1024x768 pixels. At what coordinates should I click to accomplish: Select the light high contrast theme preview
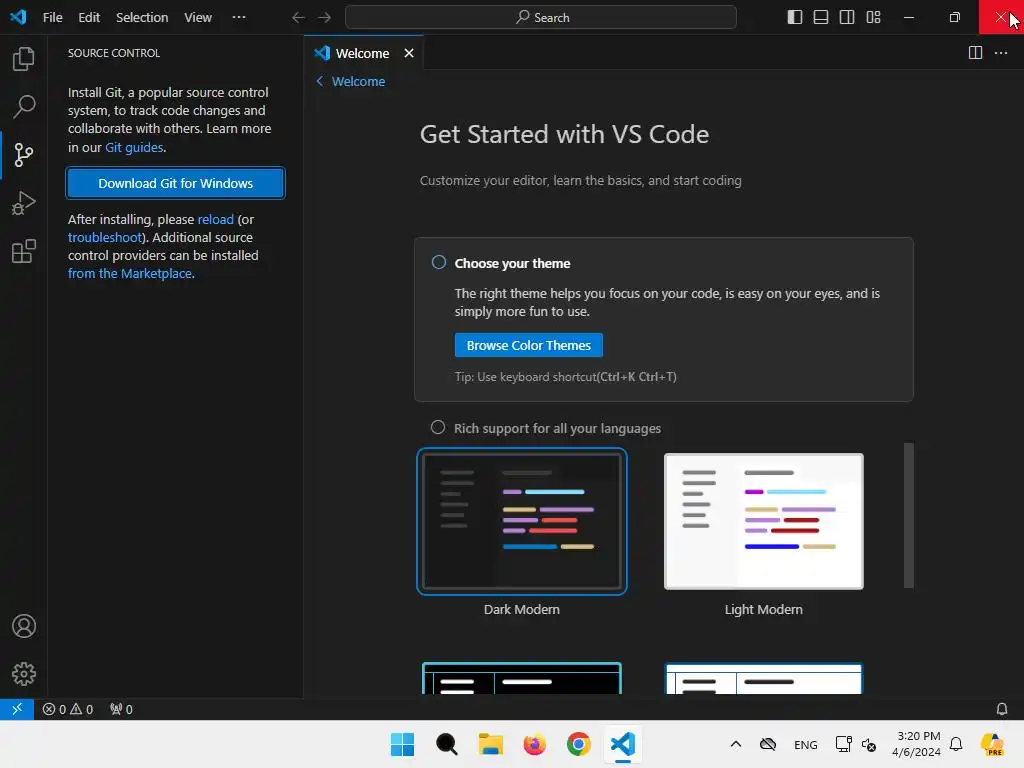763,678
